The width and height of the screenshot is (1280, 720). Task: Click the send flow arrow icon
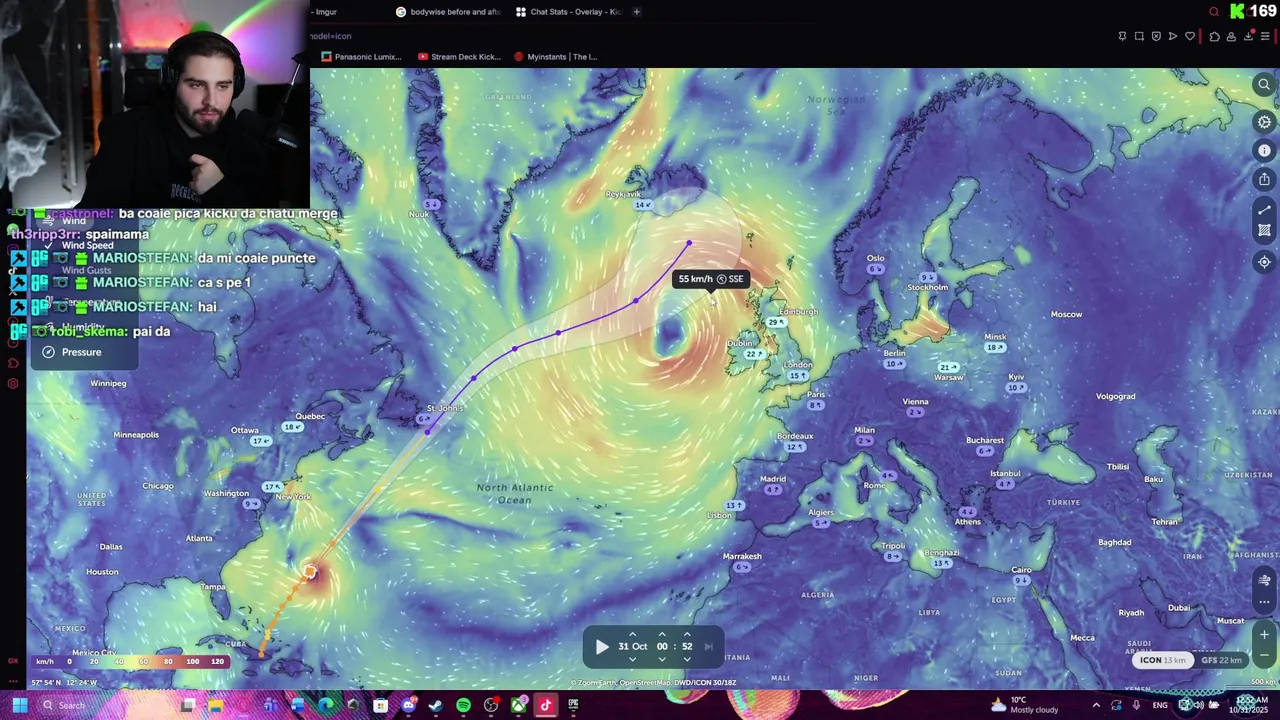coord(1173,36)
